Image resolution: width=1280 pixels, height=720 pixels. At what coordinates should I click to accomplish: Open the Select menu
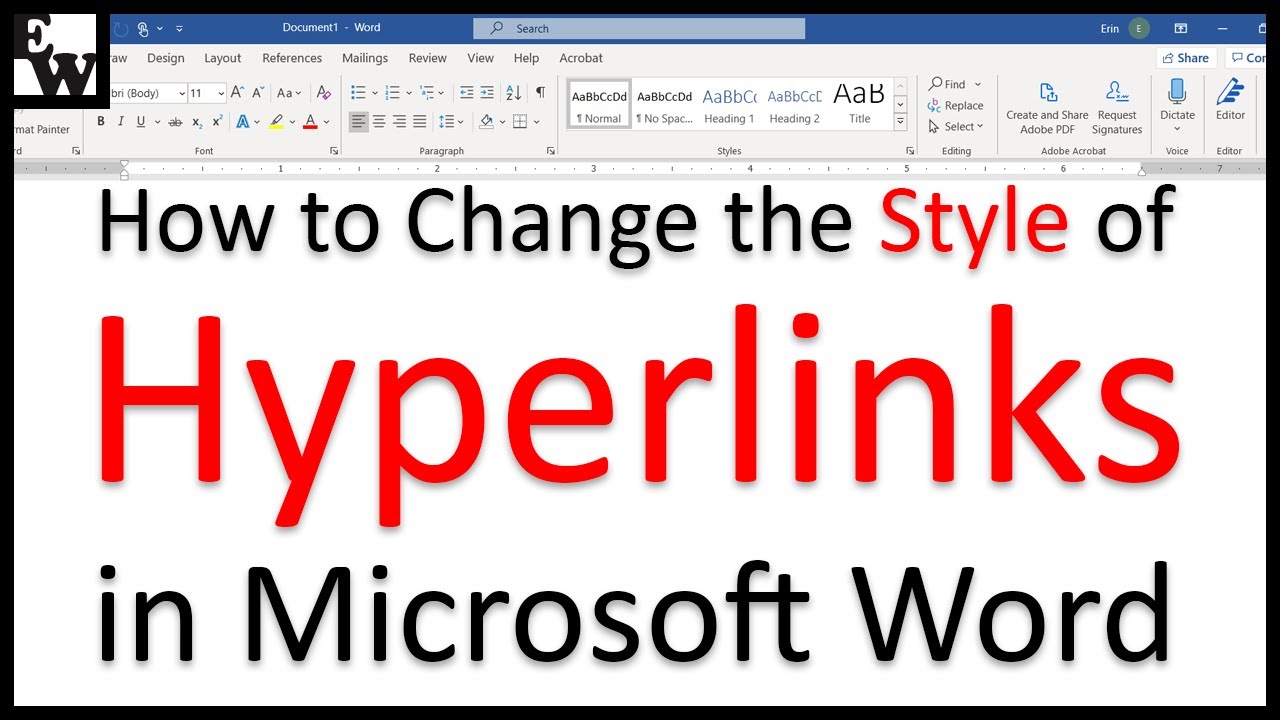coord(956,126)
